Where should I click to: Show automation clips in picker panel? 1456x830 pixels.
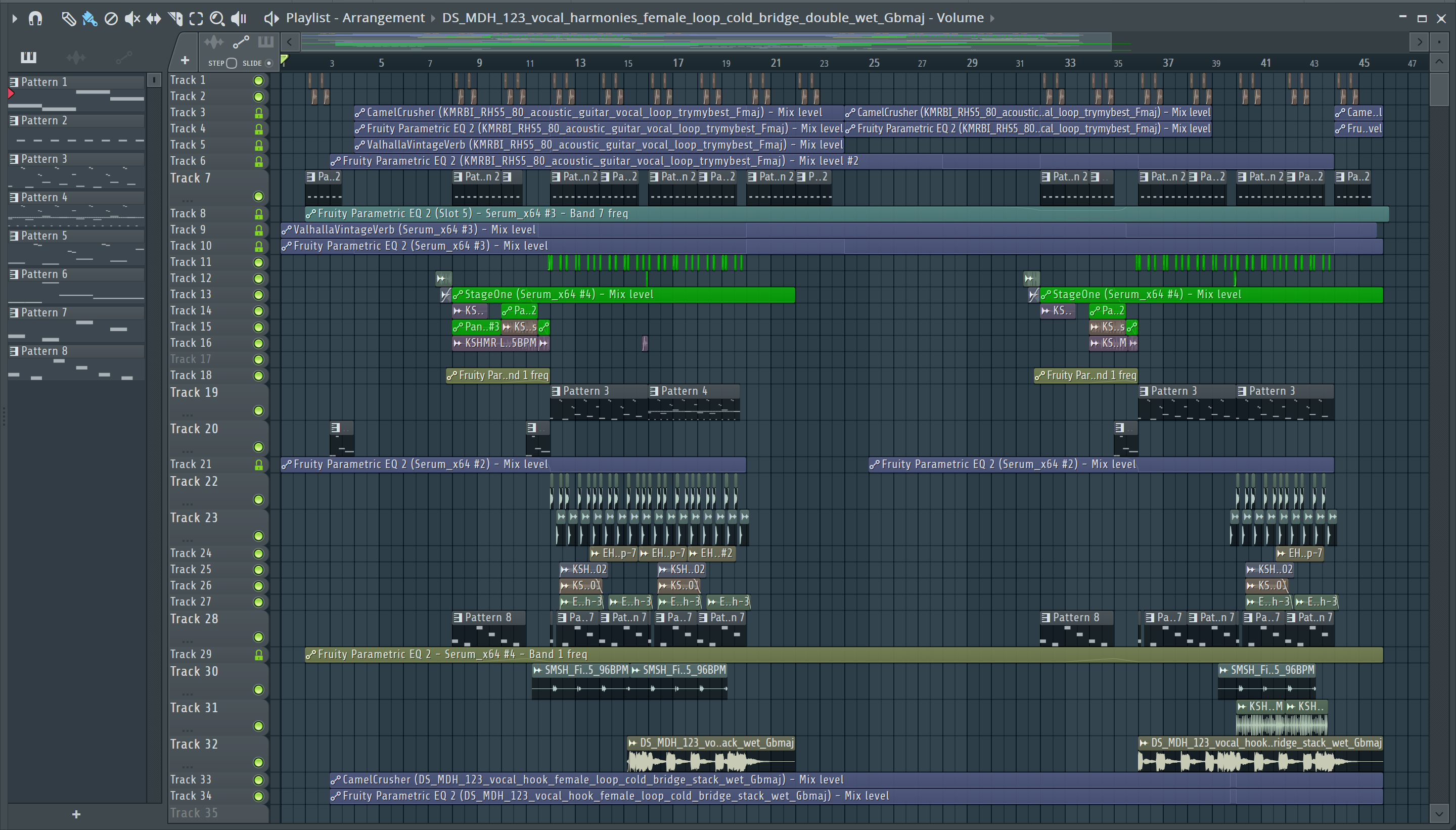124,57
